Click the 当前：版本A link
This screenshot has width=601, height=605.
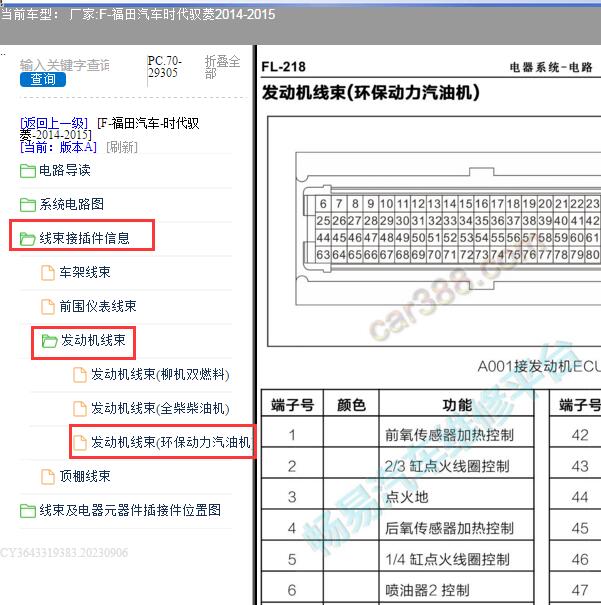[x=58, y=147]
